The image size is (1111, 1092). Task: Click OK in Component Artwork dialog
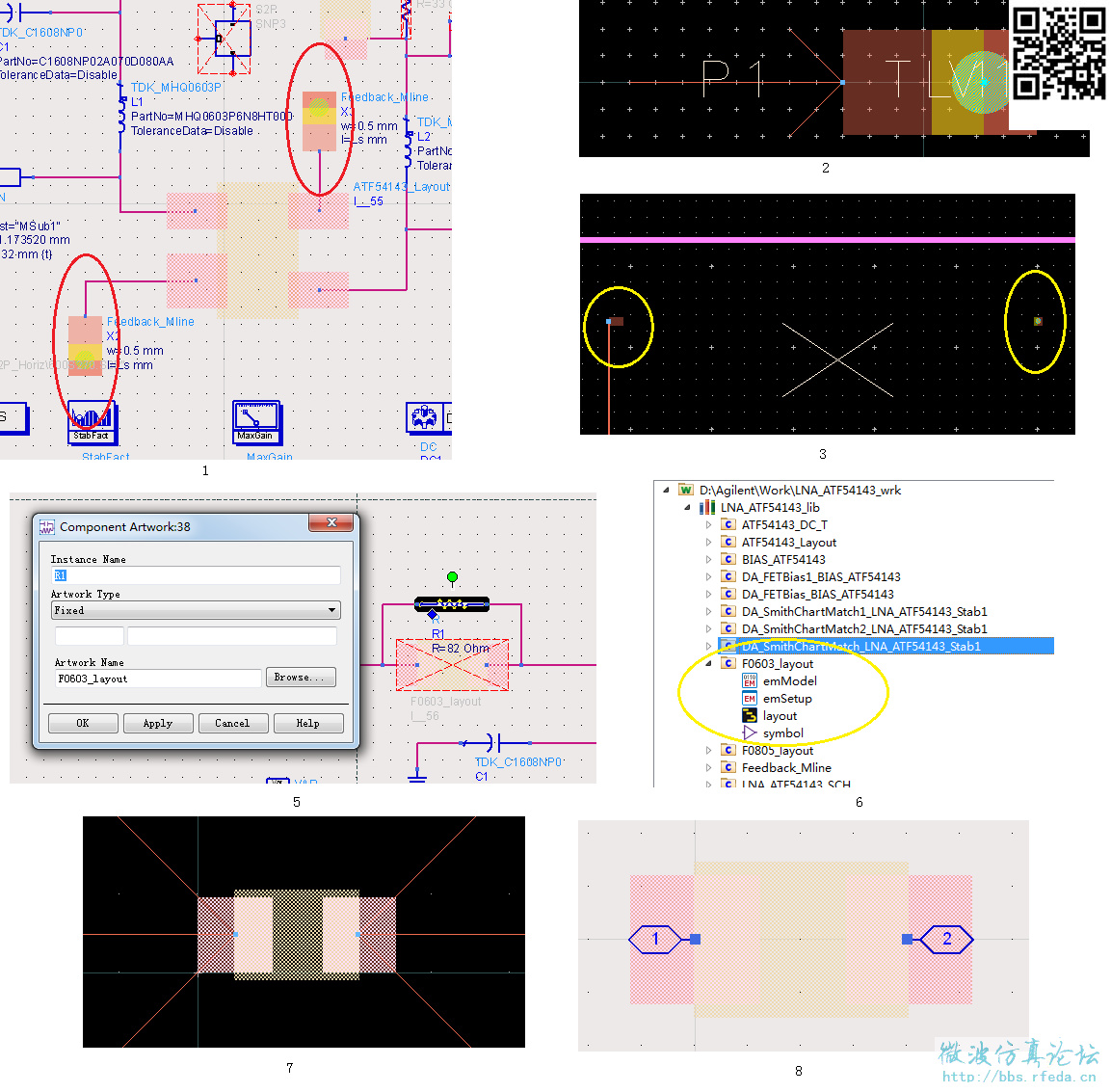(83, 723)
